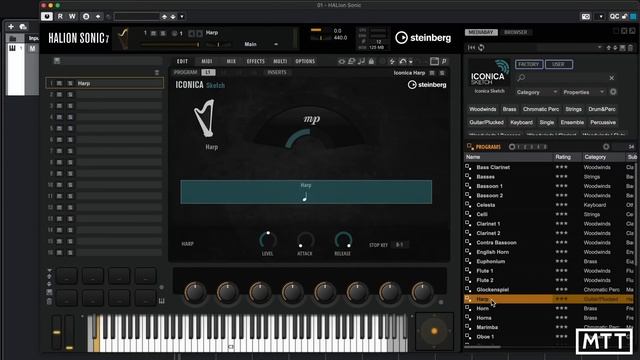Open the Main output selector dropdown
640x360 pixels.
click(x=261, y=44)
